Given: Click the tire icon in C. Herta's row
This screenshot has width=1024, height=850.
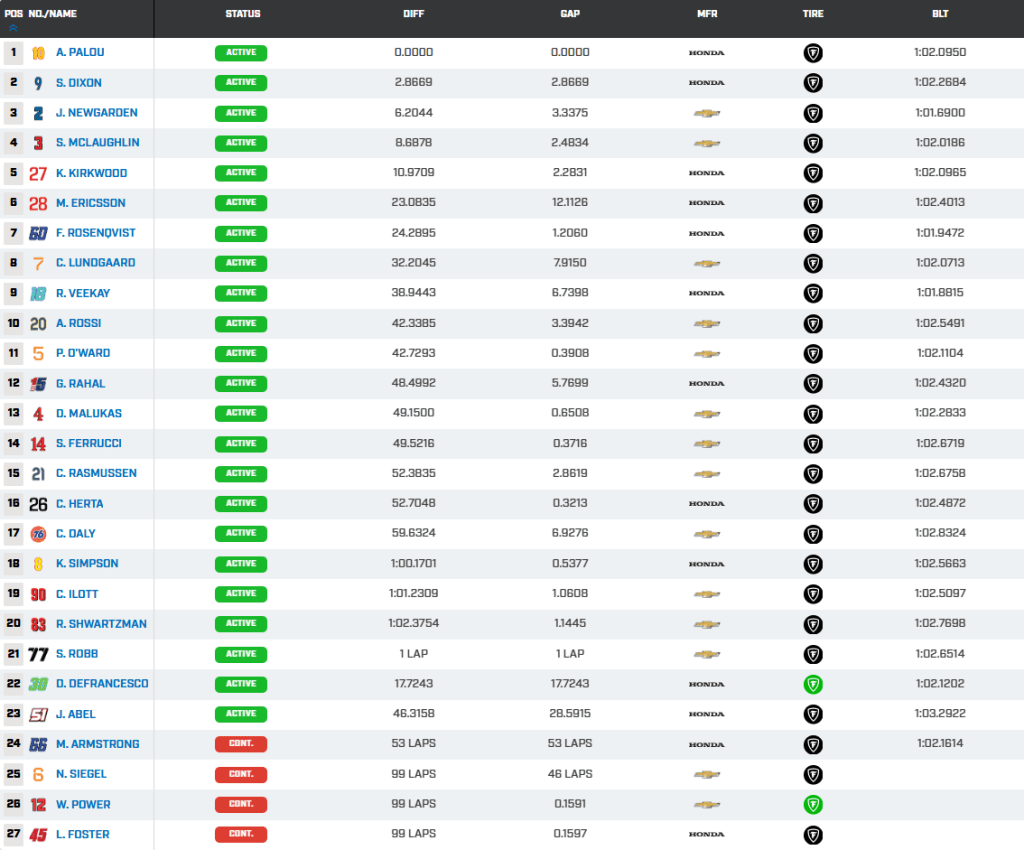Looking at the screenshot, I should [813, 504].
